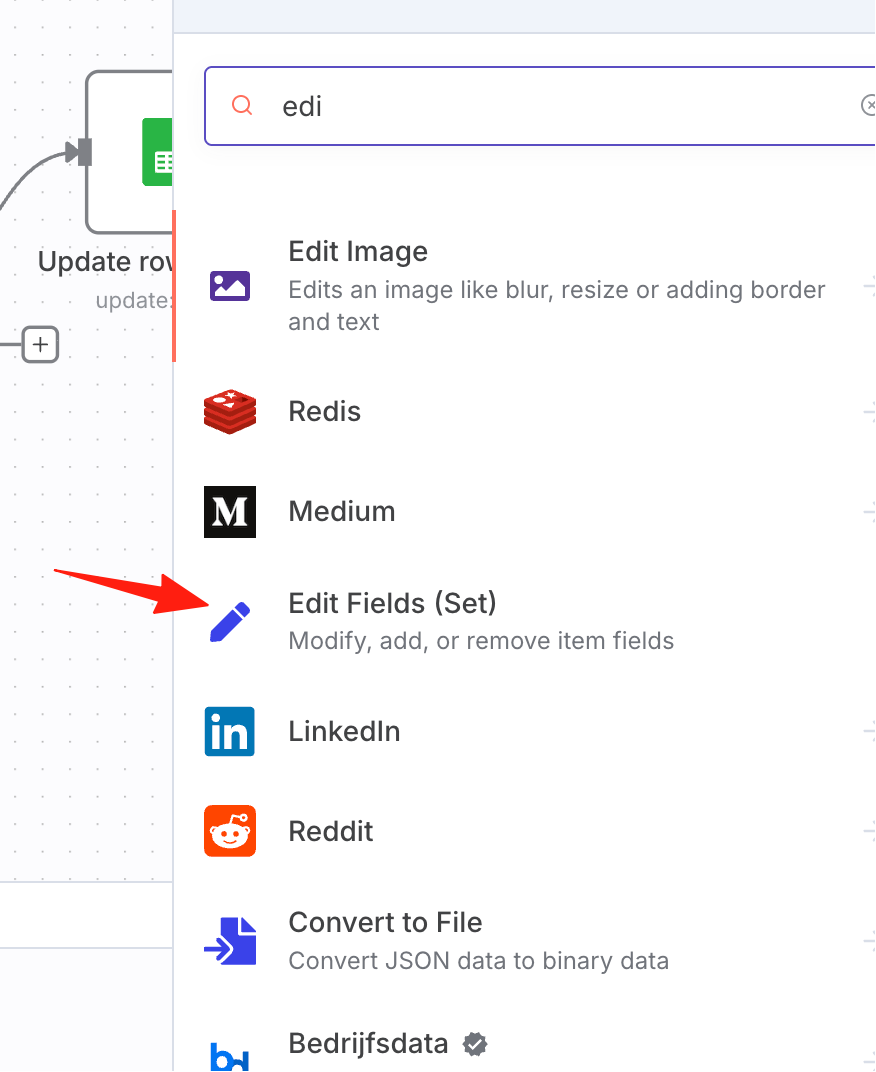Add the 'Edit Fields (Set)' node
876x1072 pixels.
point(525,622)
